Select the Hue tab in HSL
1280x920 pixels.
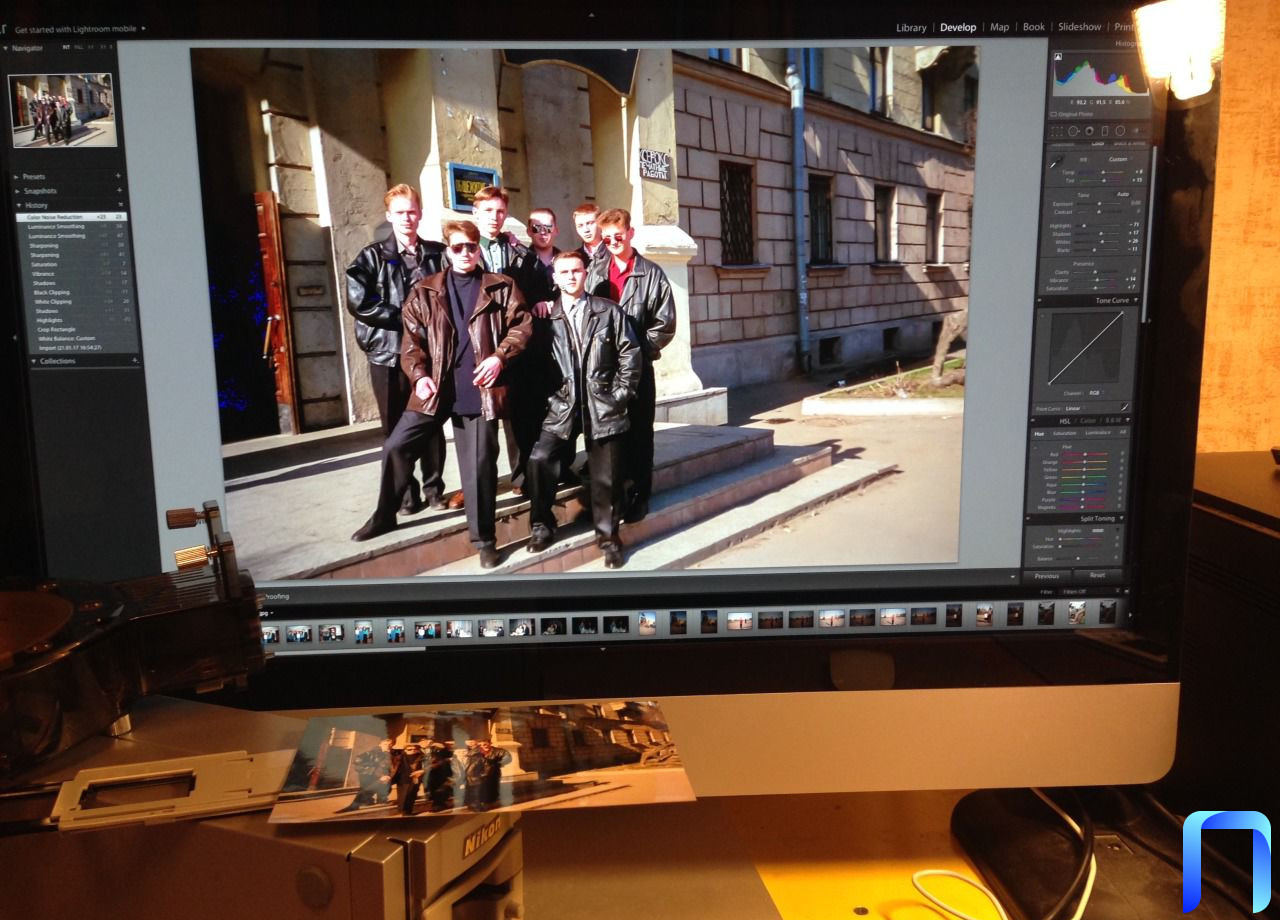pyautogui.click(x=1039, y=433)
